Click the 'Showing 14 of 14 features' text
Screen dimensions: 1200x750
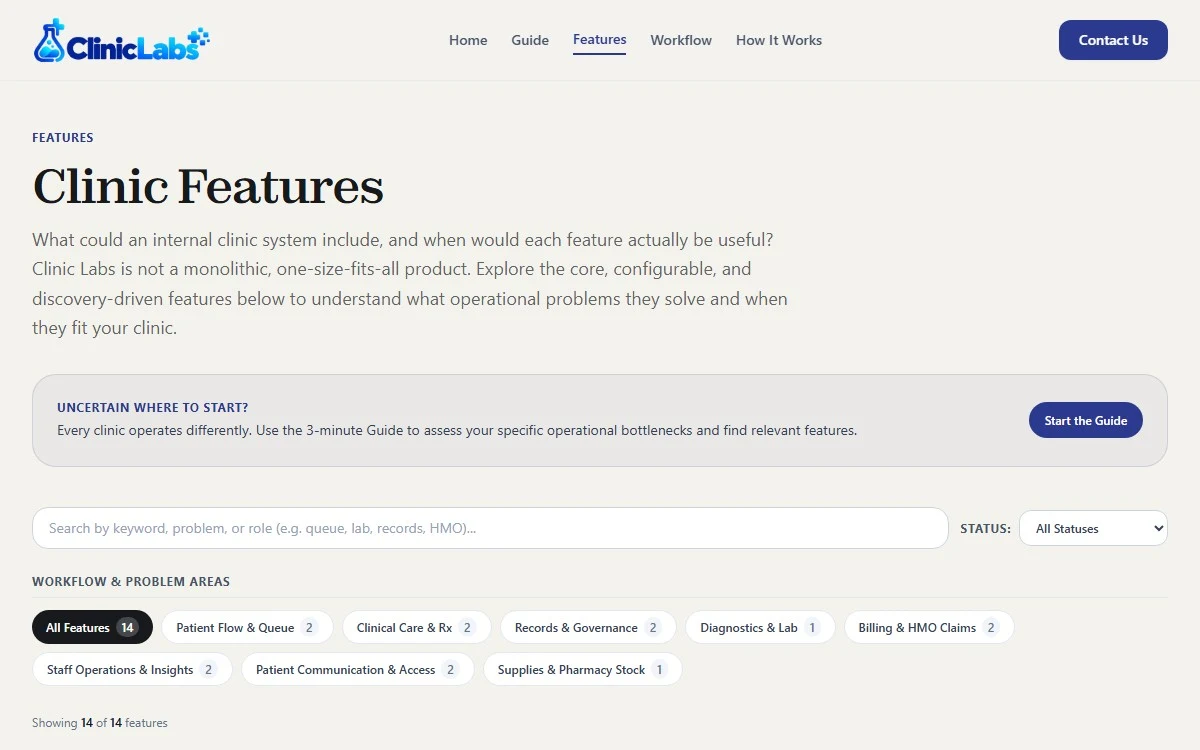click(100, 723)
